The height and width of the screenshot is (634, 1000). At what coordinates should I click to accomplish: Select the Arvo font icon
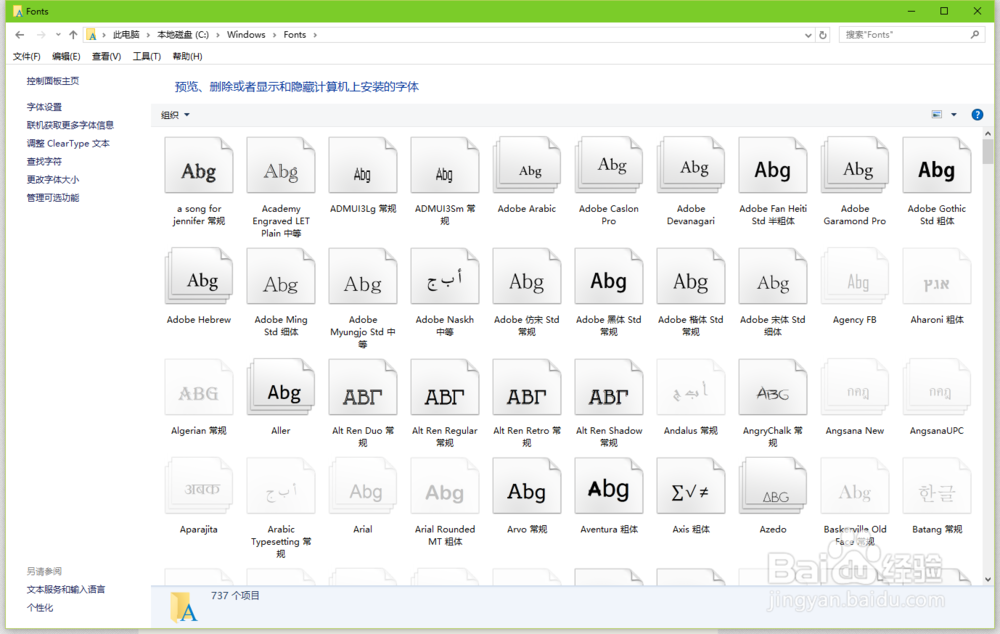pyautogui.click(x=527, y=486)
